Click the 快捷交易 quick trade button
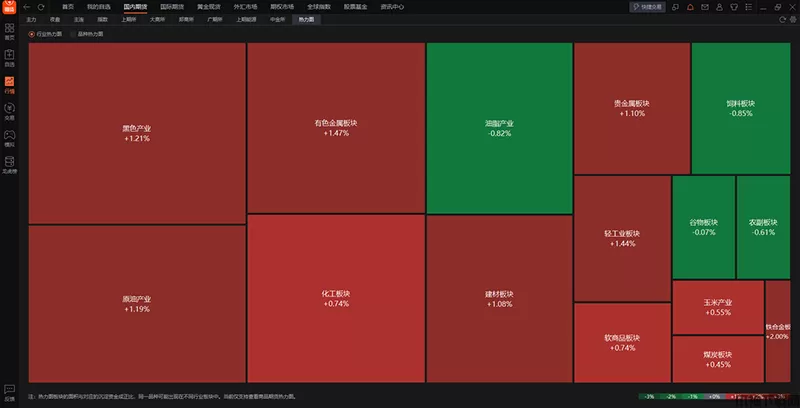Viewport: 800px width, 408px height. point(650,6)
